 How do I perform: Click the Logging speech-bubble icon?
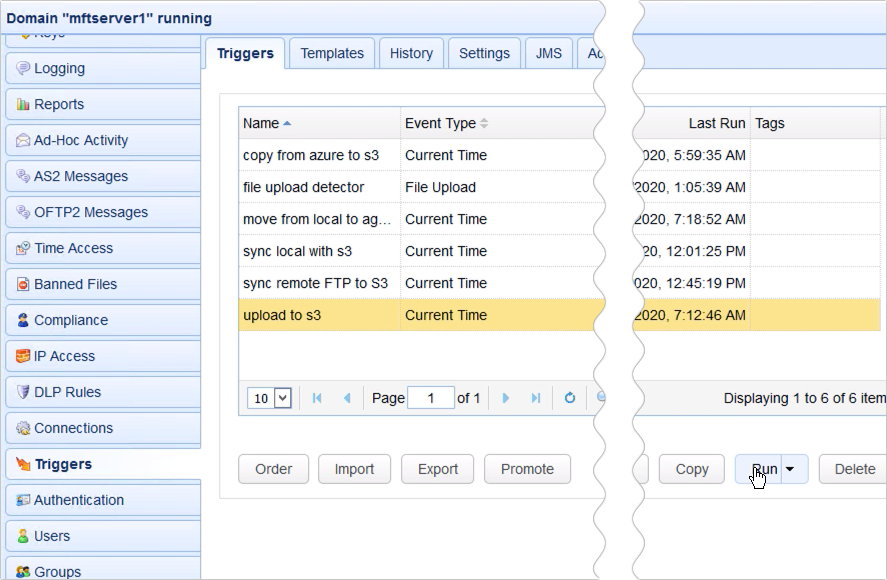(22, 68)
